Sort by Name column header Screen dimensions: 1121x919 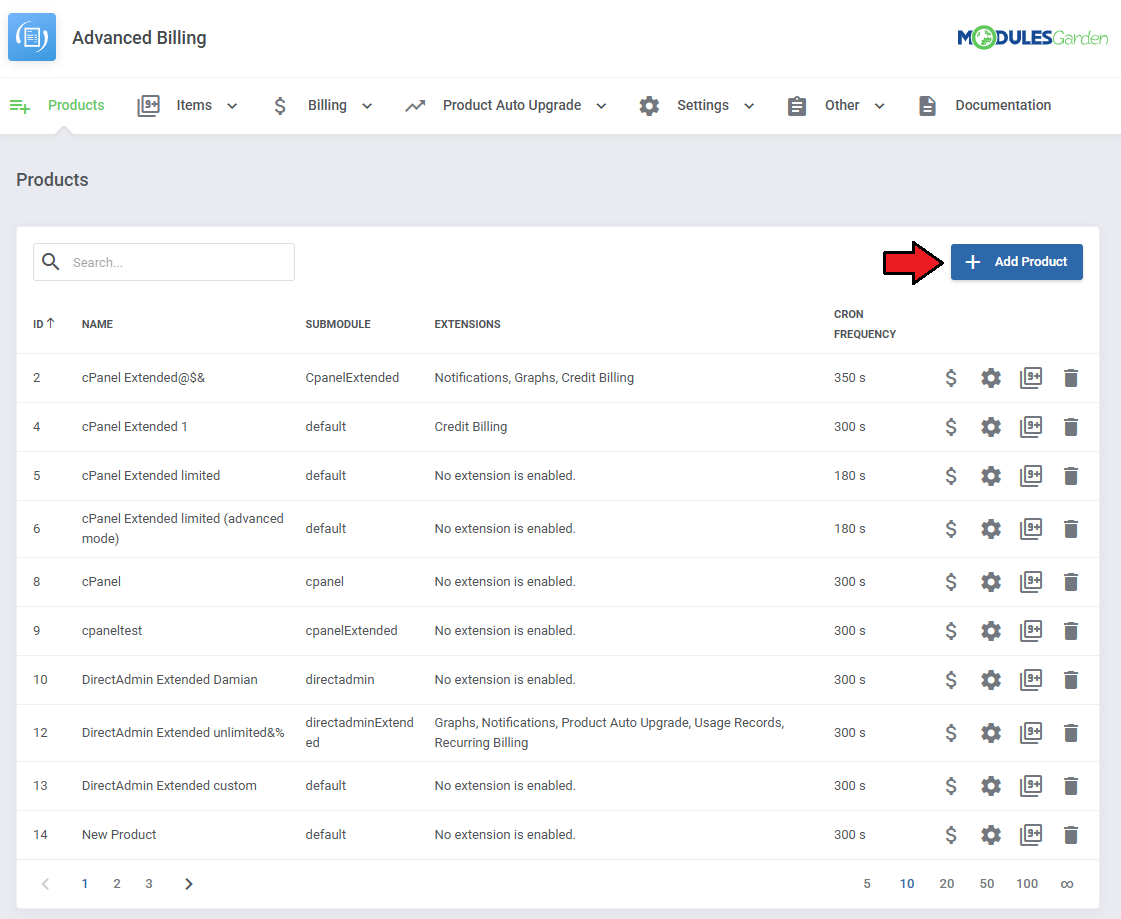(97, 324)
